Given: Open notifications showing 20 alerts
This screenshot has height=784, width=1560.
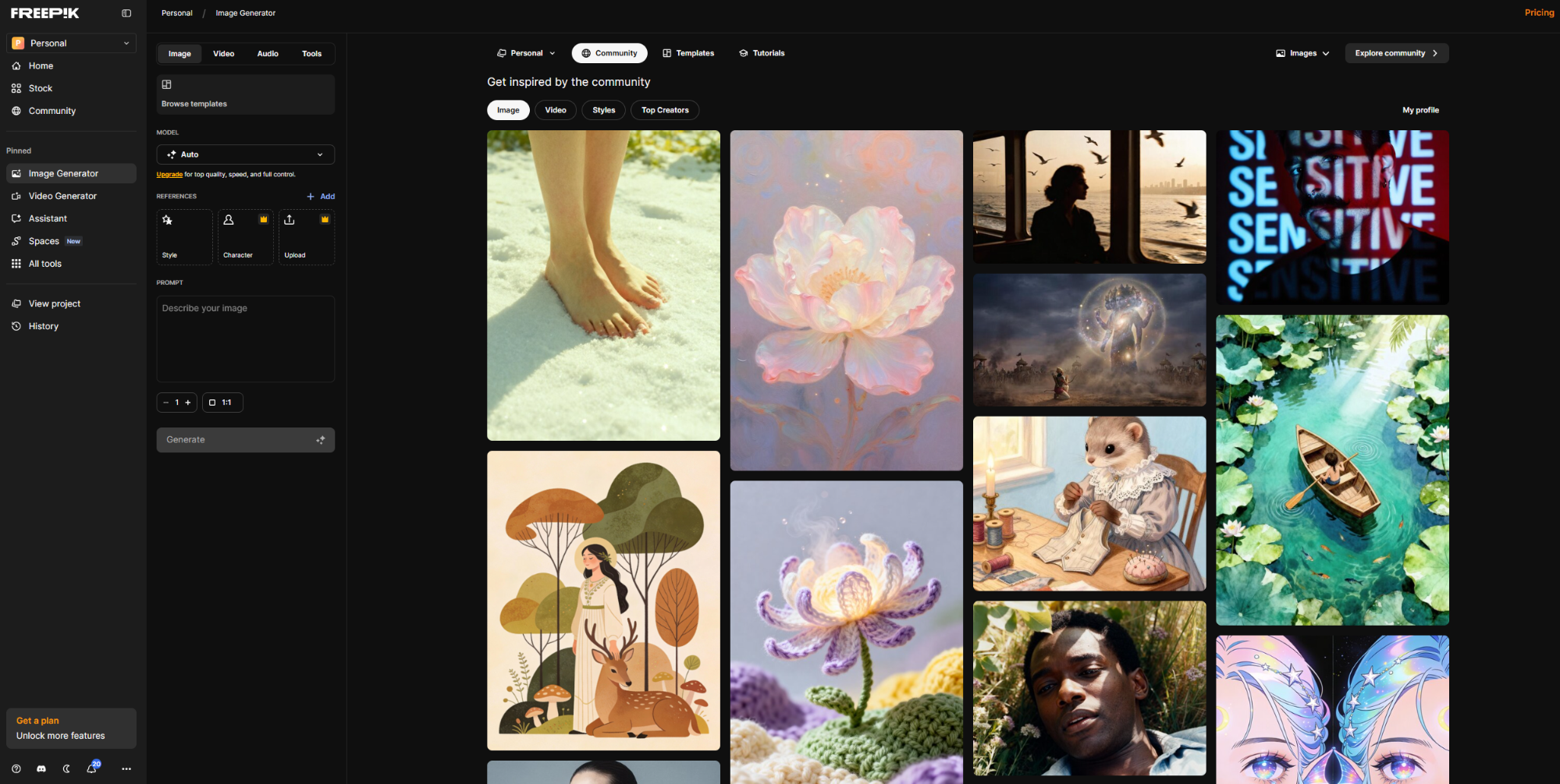Looking at the screenshot, I should tap(91, 768).
